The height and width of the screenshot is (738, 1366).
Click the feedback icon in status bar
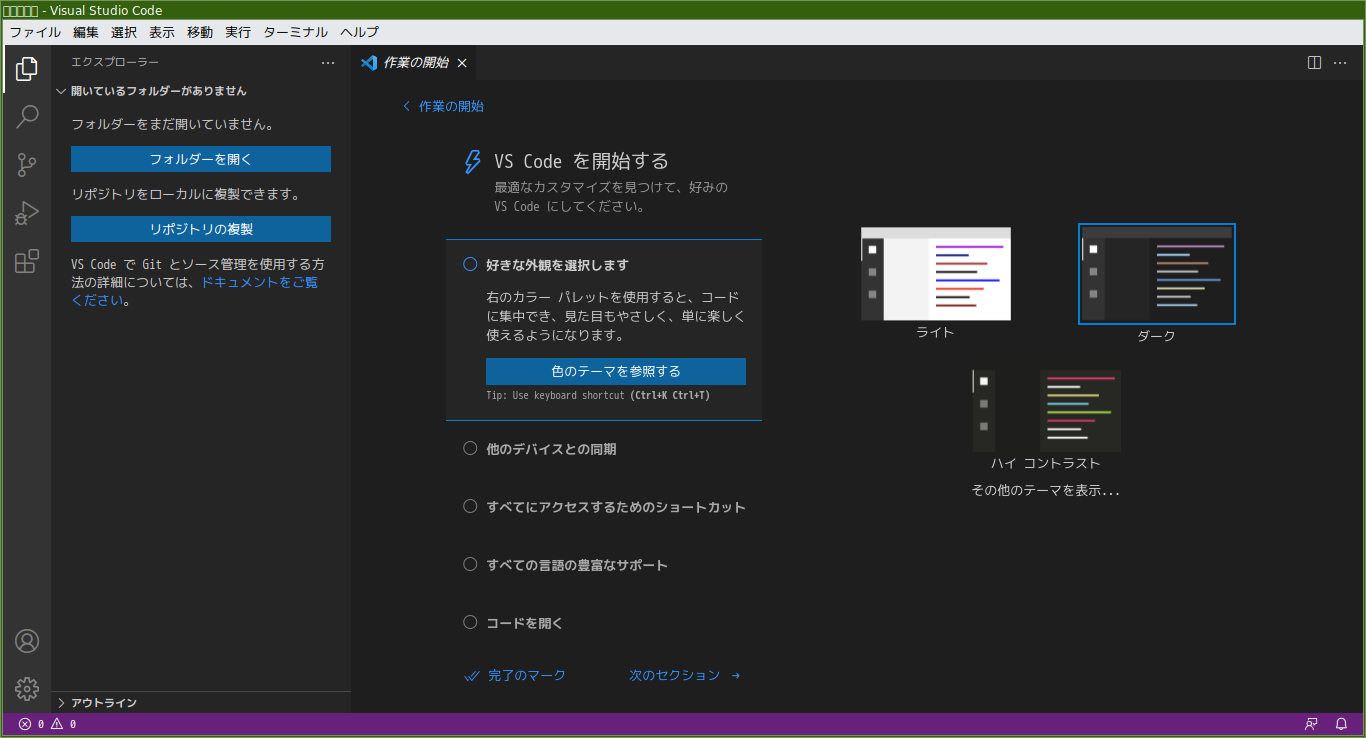coord(1311,724)
